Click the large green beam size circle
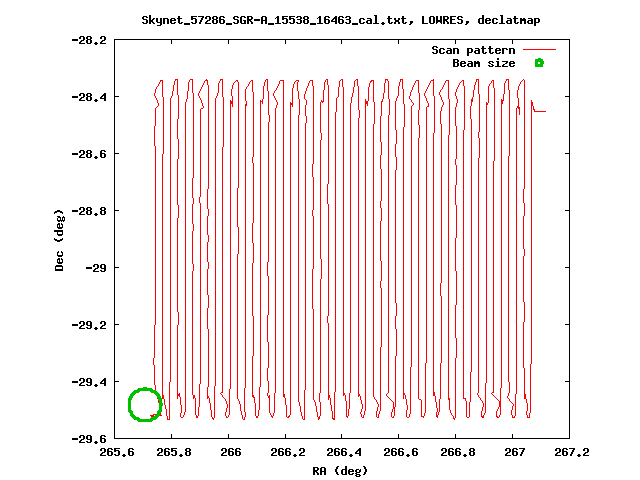This screenshot has height=480, width=640. pyautogui.click(x=145, y=404)
